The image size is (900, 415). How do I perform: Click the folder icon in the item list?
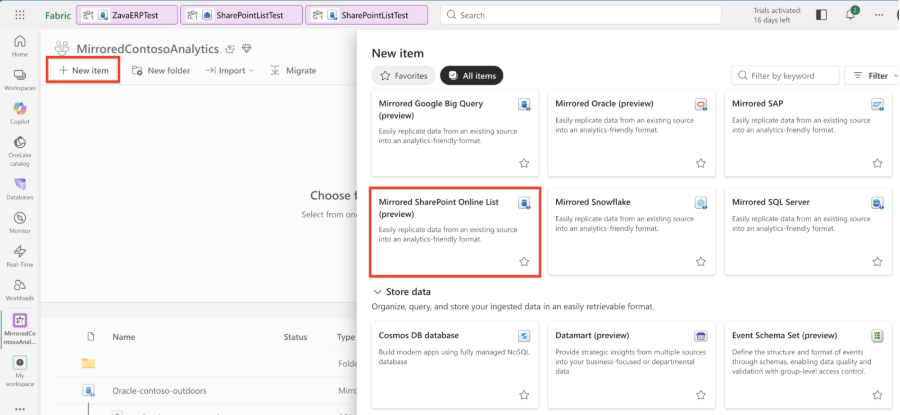(88, 363)
